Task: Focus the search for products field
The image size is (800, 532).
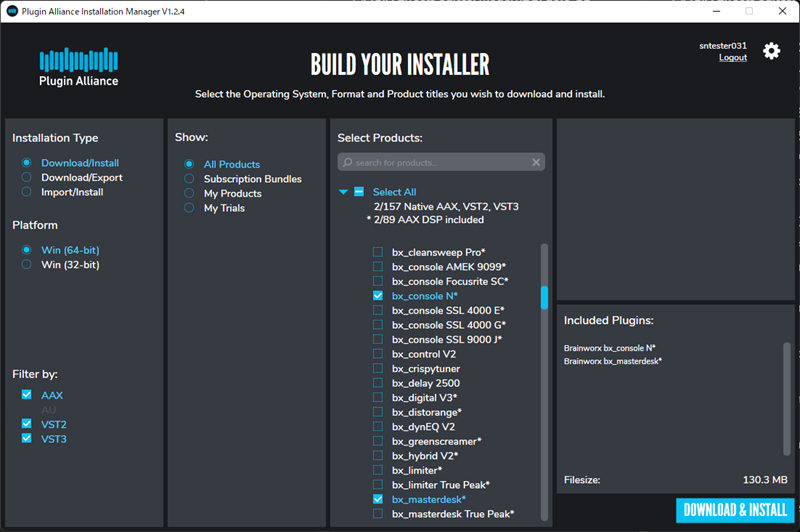Action: 441,162
